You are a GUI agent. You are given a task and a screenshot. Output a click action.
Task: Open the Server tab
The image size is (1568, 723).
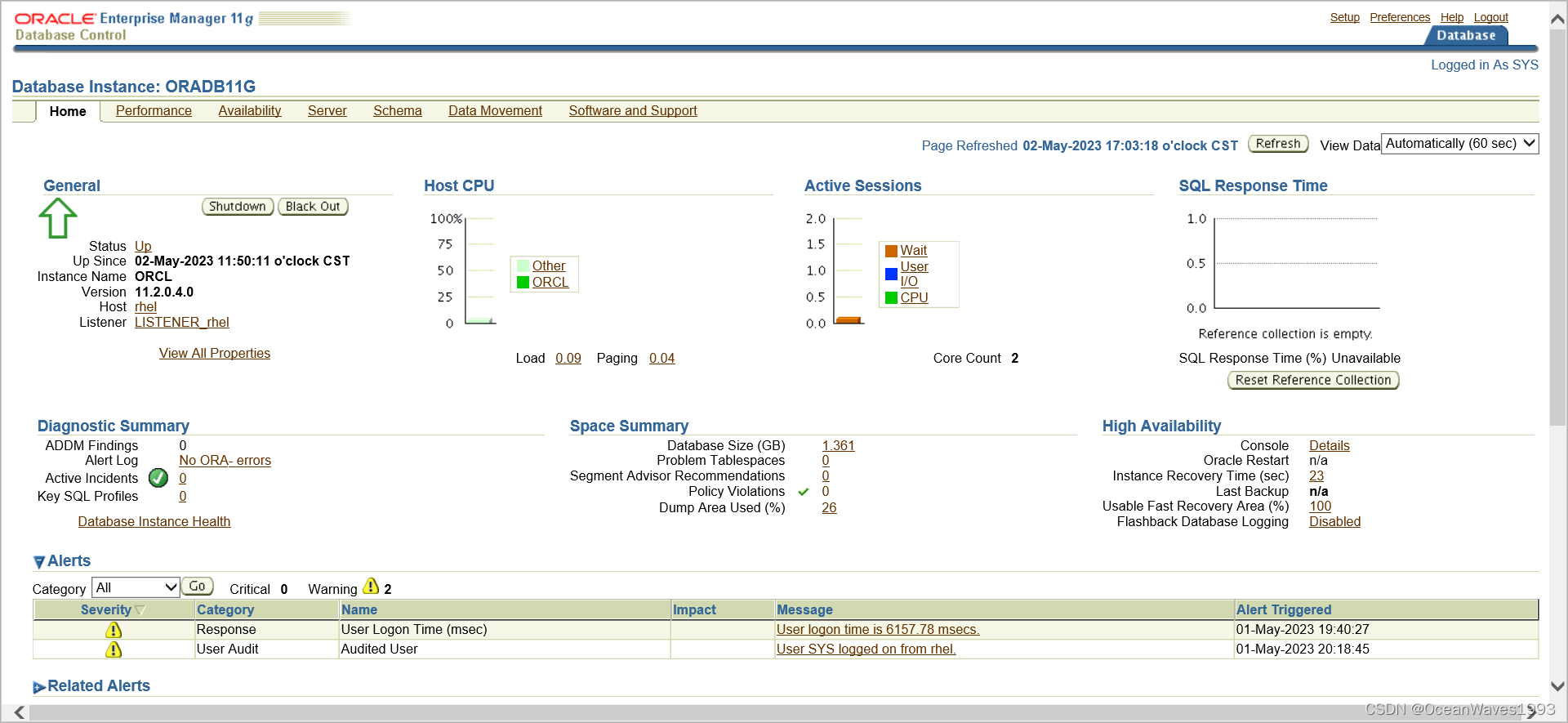327,111
